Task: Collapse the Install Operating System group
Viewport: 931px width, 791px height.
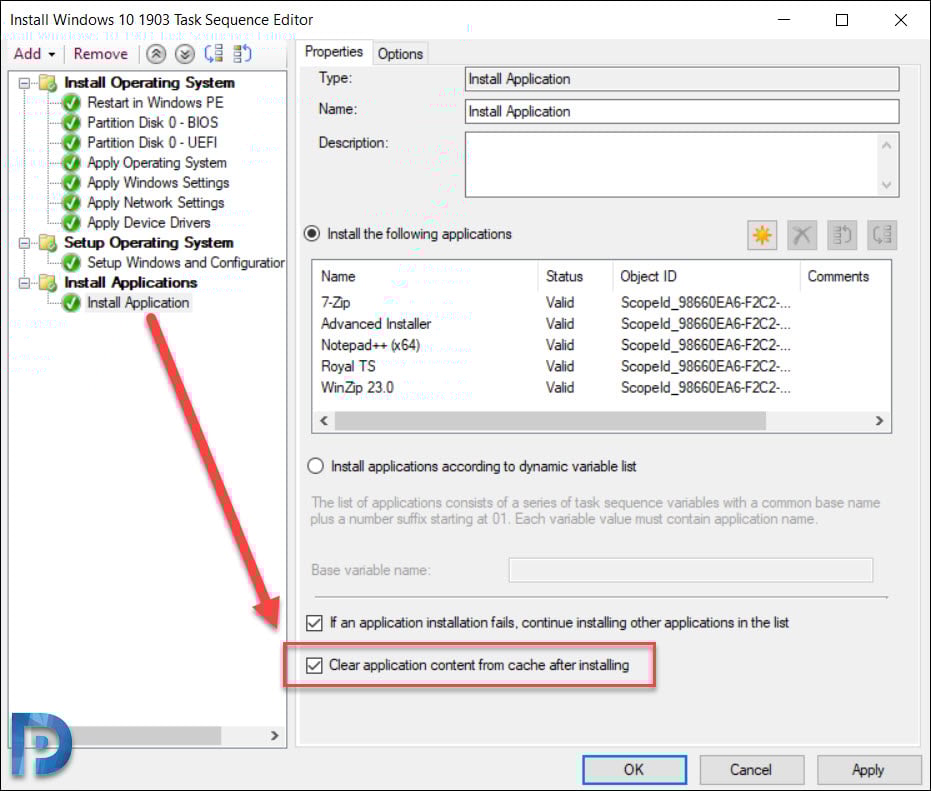Action: [x=24, y=83]
